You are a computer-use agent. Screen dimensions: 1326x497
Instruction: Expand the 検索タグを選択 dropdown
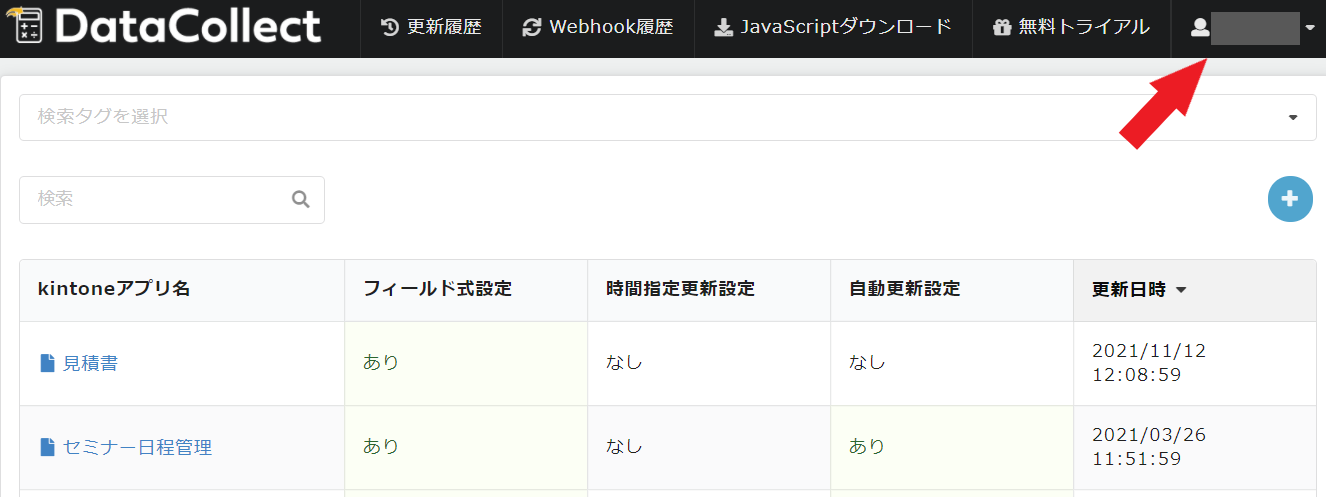coord(1294,118)
